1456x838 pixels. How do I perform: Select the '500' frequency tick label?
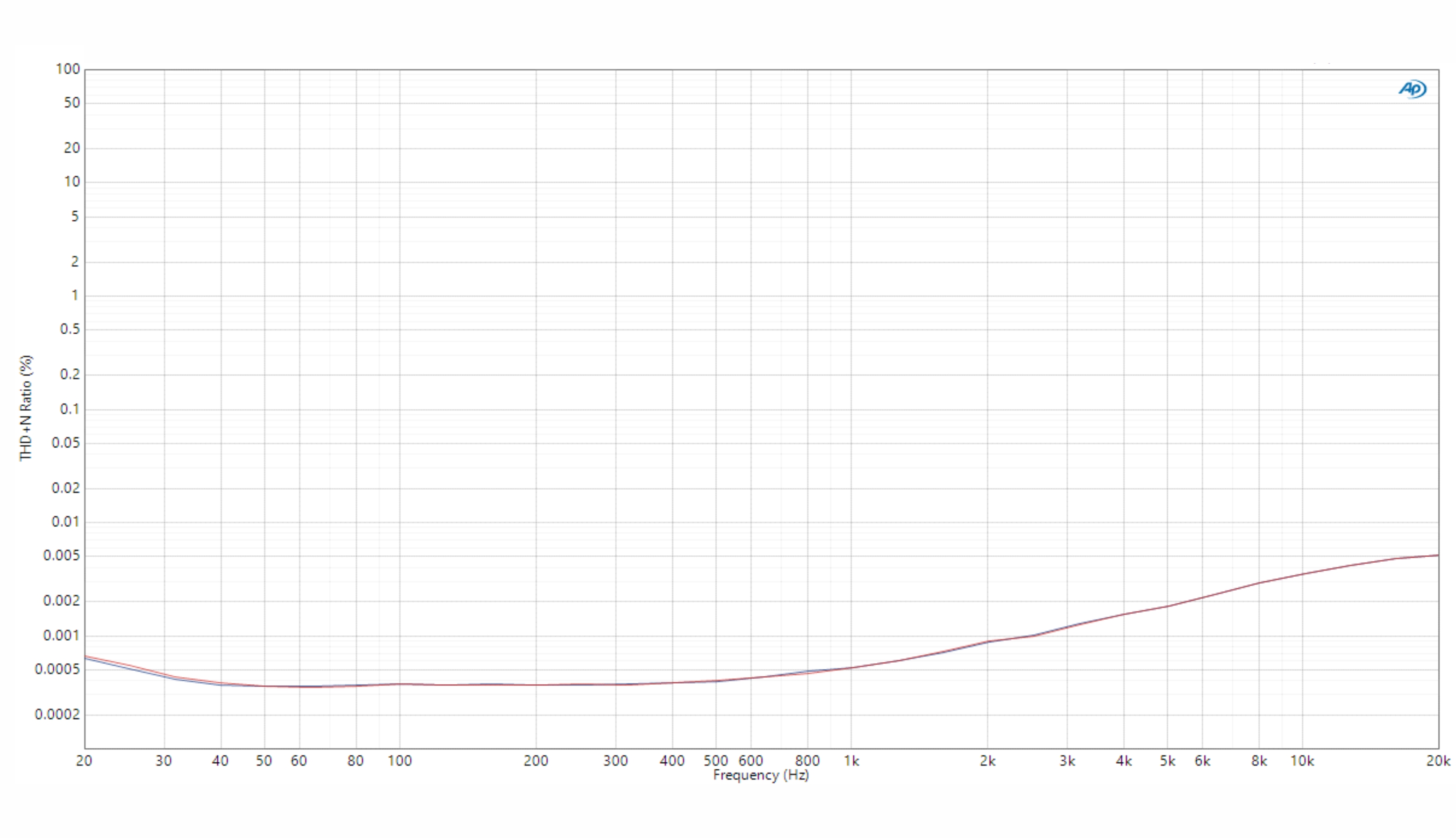716,761
